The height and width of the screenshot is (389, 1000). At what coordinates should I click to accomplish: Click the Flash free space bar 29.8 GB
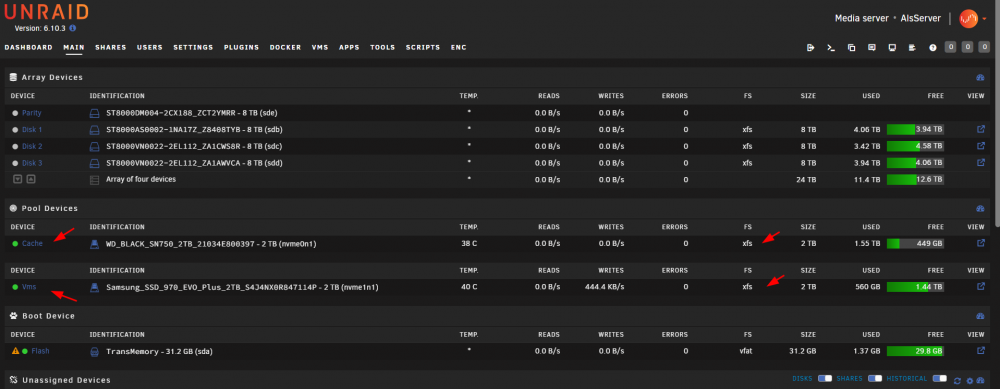[915, 351]
